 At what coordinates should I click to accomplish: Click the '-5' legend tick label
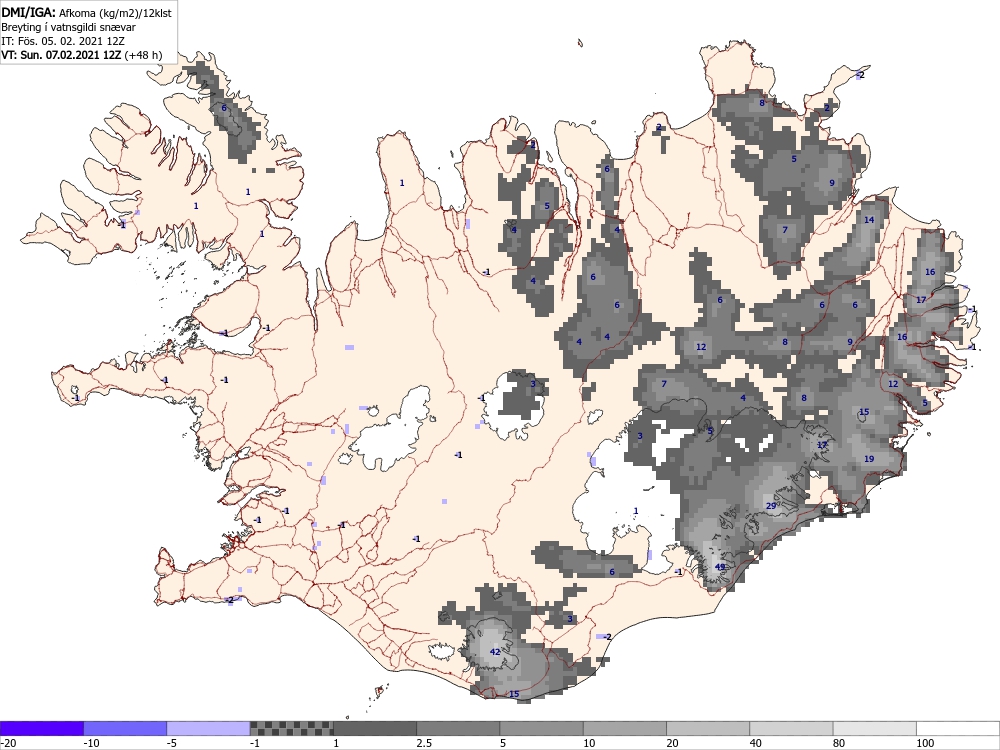point(173,743)
